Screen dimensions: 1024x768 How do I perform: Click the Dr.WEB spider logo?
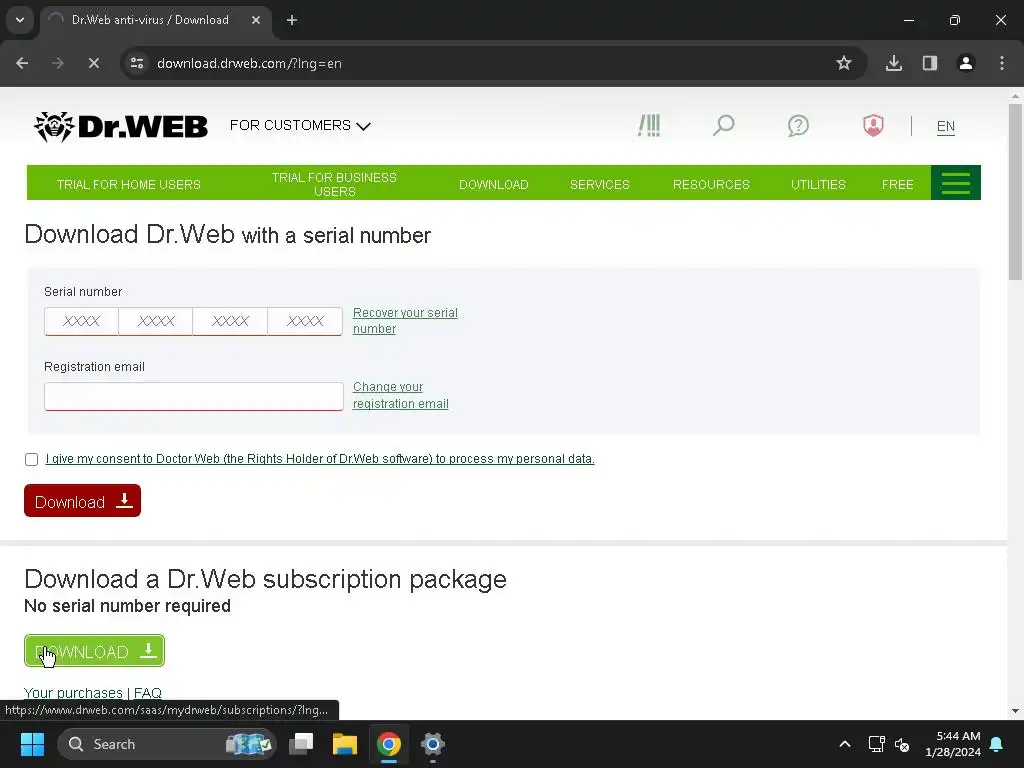[120, 126]
